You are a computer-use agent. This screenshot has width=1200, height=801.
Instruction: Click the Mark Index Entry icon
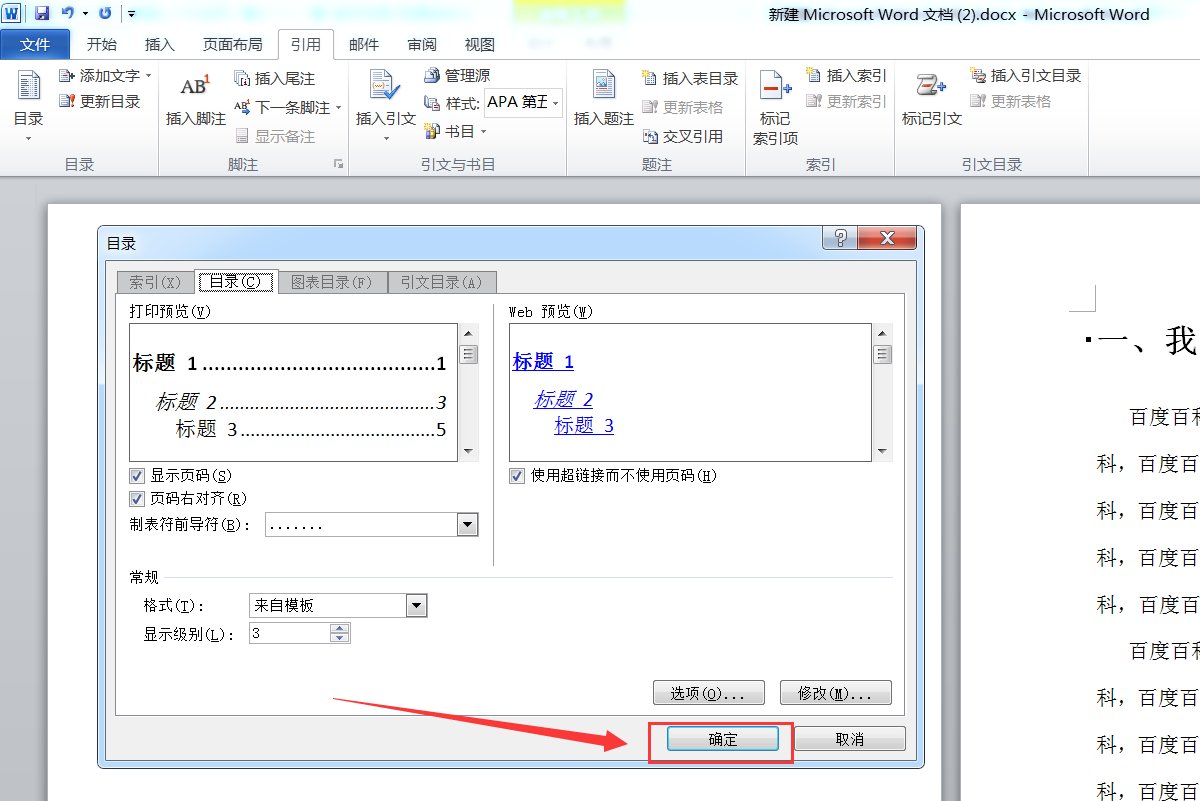(775, 88)
